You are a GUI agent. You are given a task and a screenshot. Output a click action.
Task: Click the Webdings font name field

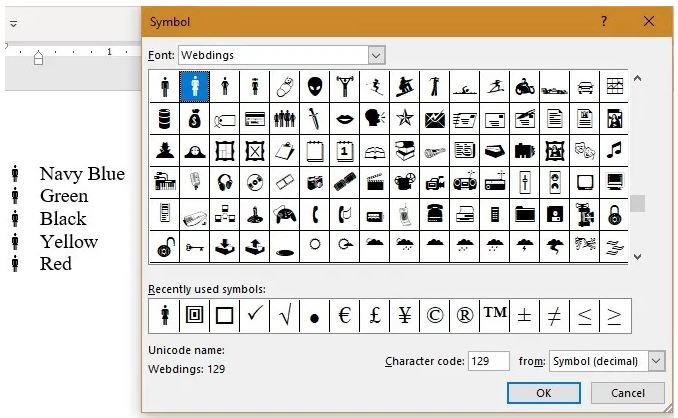click(273, 55)
